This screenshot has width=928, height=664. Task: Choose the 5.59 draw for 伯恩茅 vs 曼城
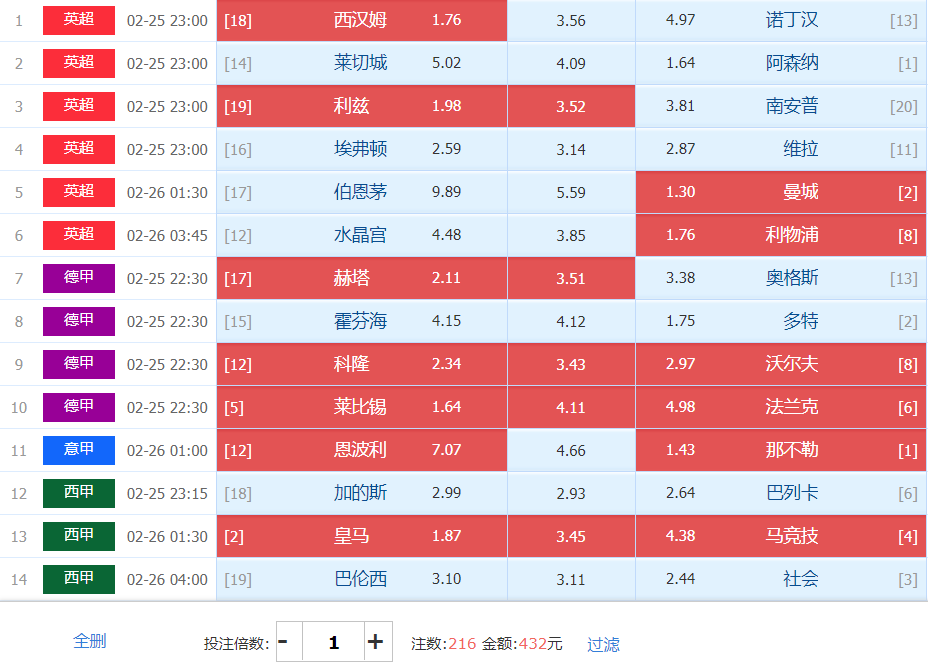pyautogui.click(x=571, y=192)
